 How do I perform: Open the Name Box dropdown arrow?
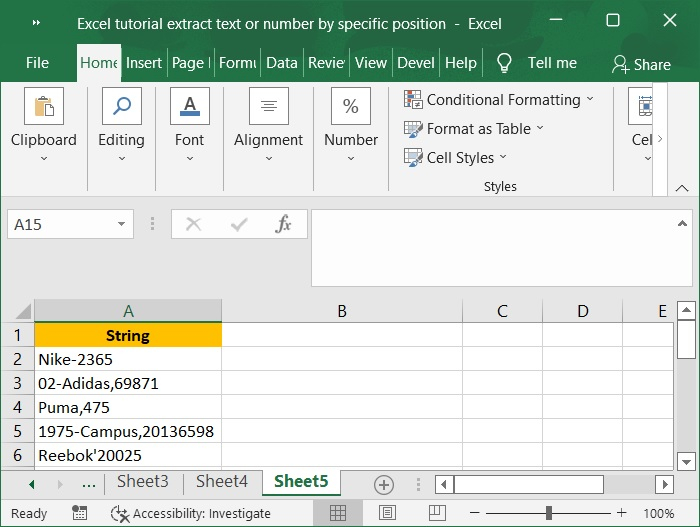click(x=121, y=225)
